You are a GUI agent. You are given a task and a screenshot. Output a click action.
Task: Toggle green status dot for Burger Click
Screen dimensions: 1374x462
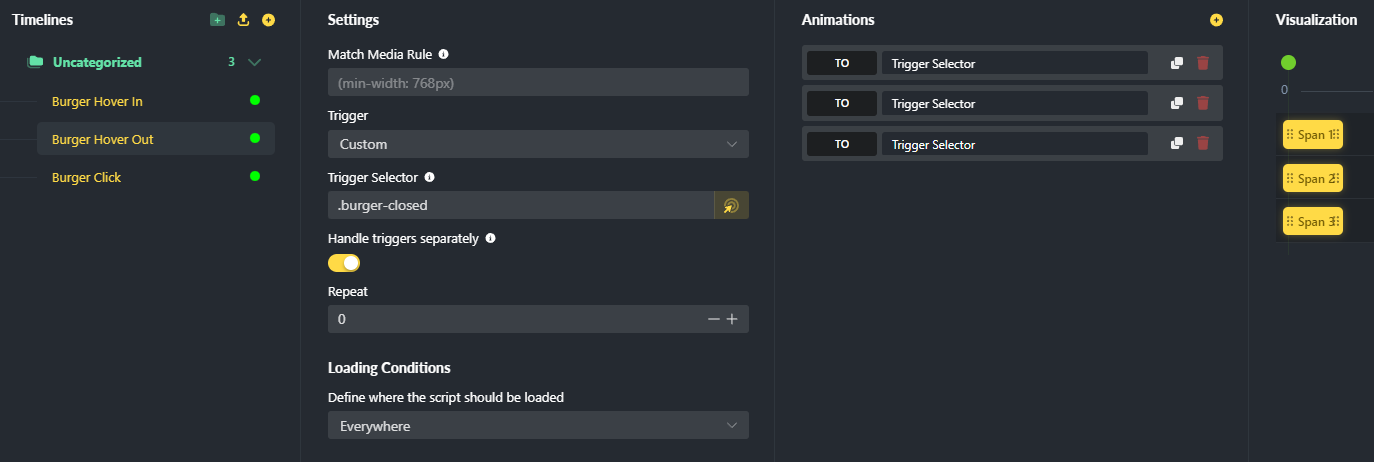pos(255,176)
